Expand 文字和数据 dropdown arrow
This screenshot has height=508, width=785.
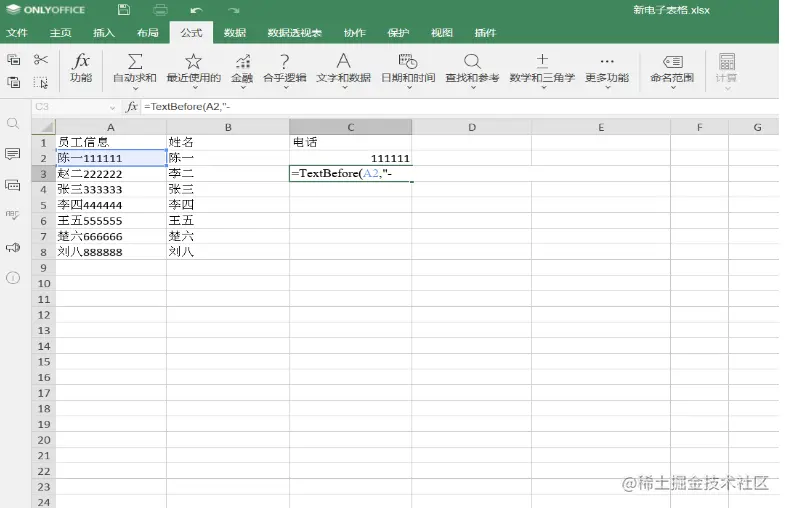pos(344,88)
